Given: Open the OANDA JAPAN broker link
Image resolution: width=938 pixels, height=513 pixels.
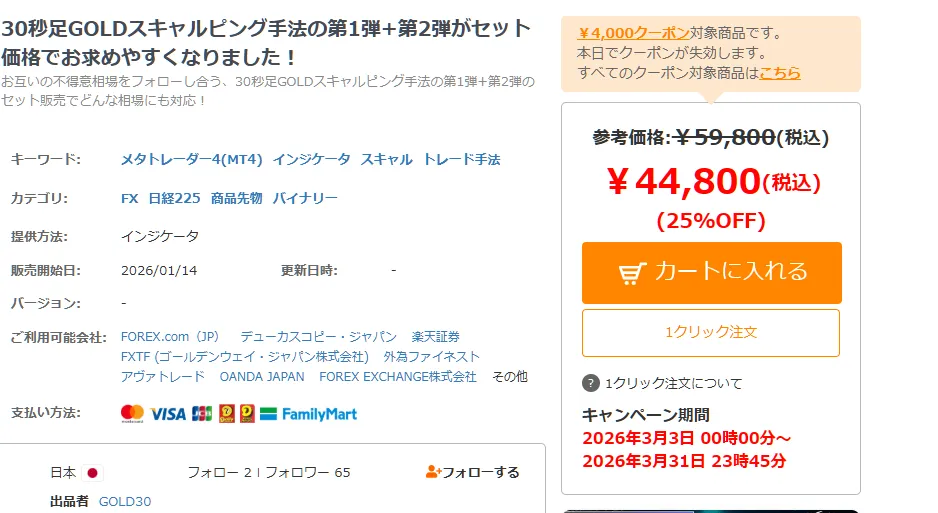Looking at the screenshot, I should coord(262,376).
